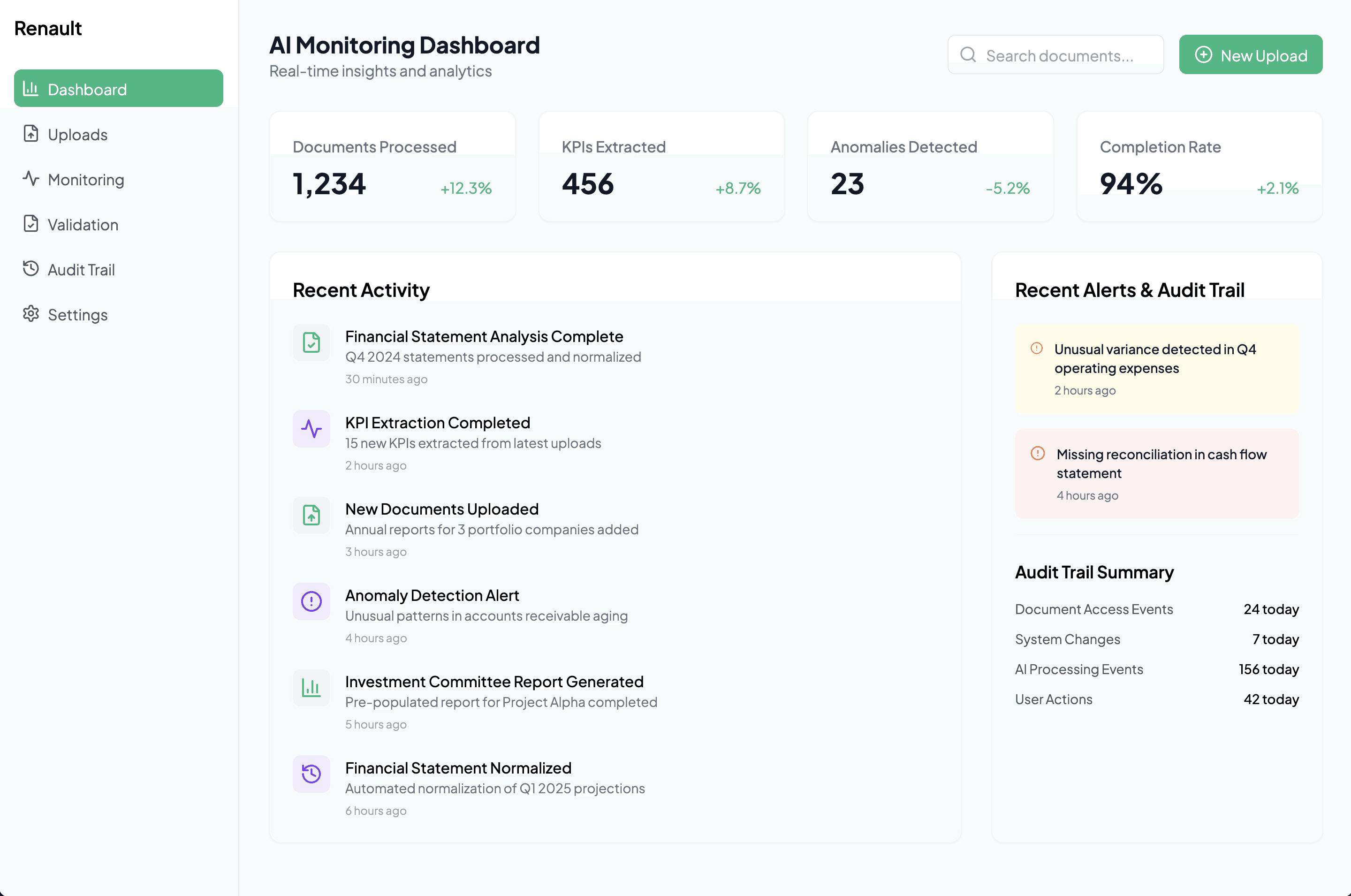Click the Financial Statement Analysis file-check icon
1351x896 pixels.
311,343
